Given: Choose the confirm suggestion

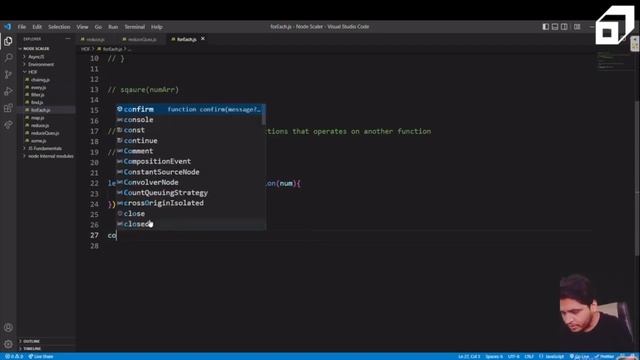Looking at the screenshot, I should click(x=189, y=109).
